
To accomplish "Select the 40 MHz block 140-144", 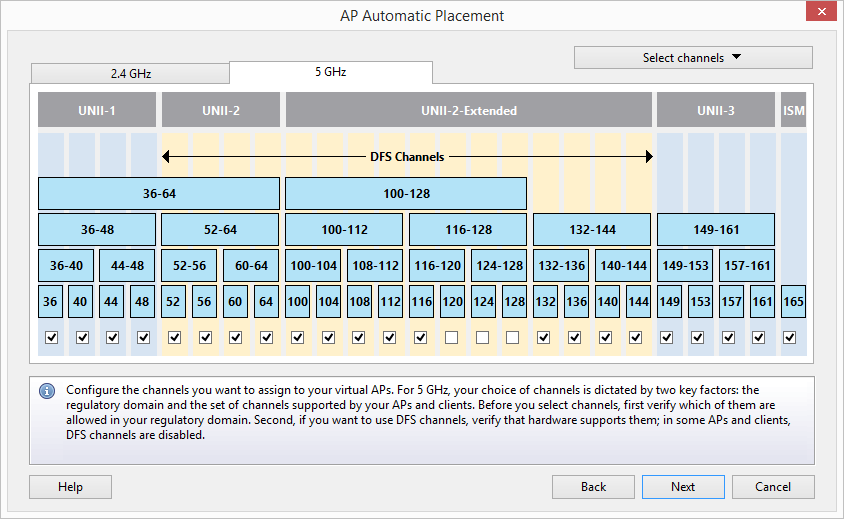I will click(x=623, y=265).
